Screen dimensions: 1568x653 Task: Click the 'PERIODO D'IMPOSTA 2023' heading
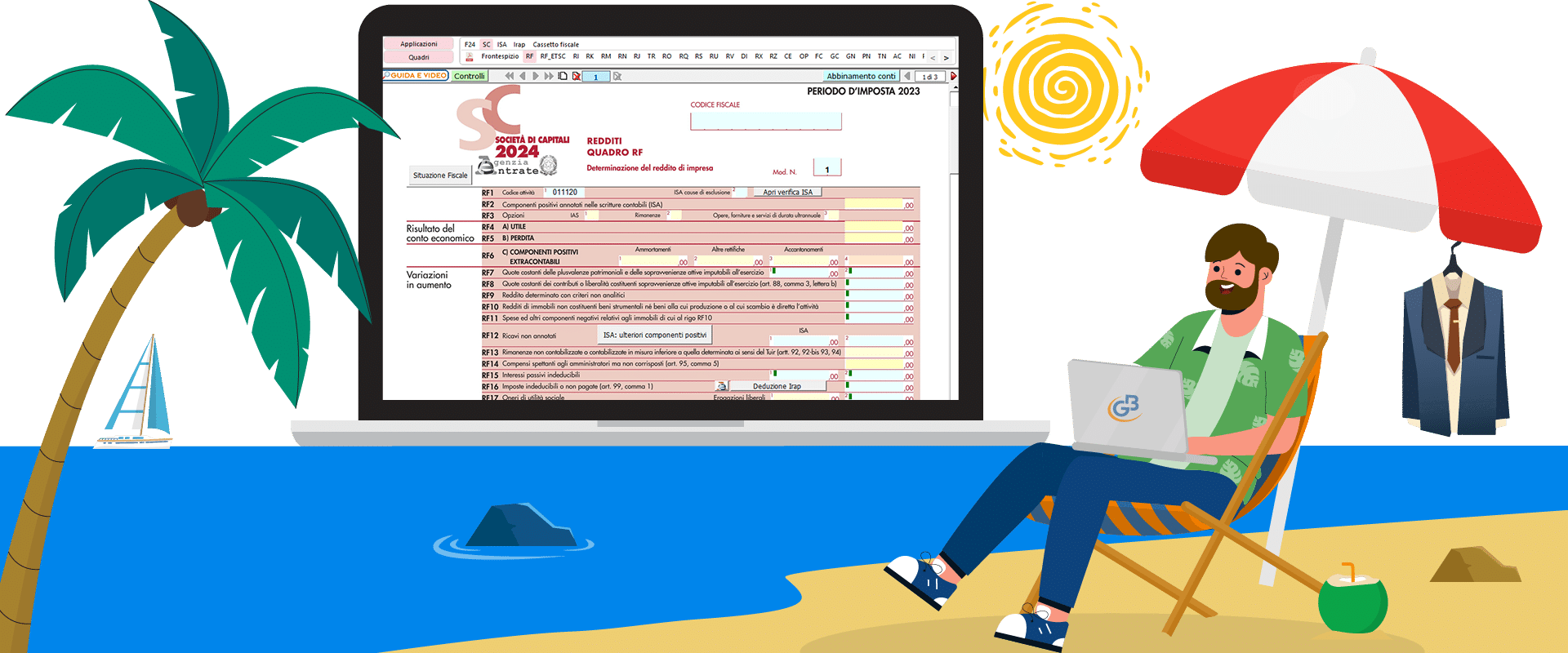click(863, 91)
